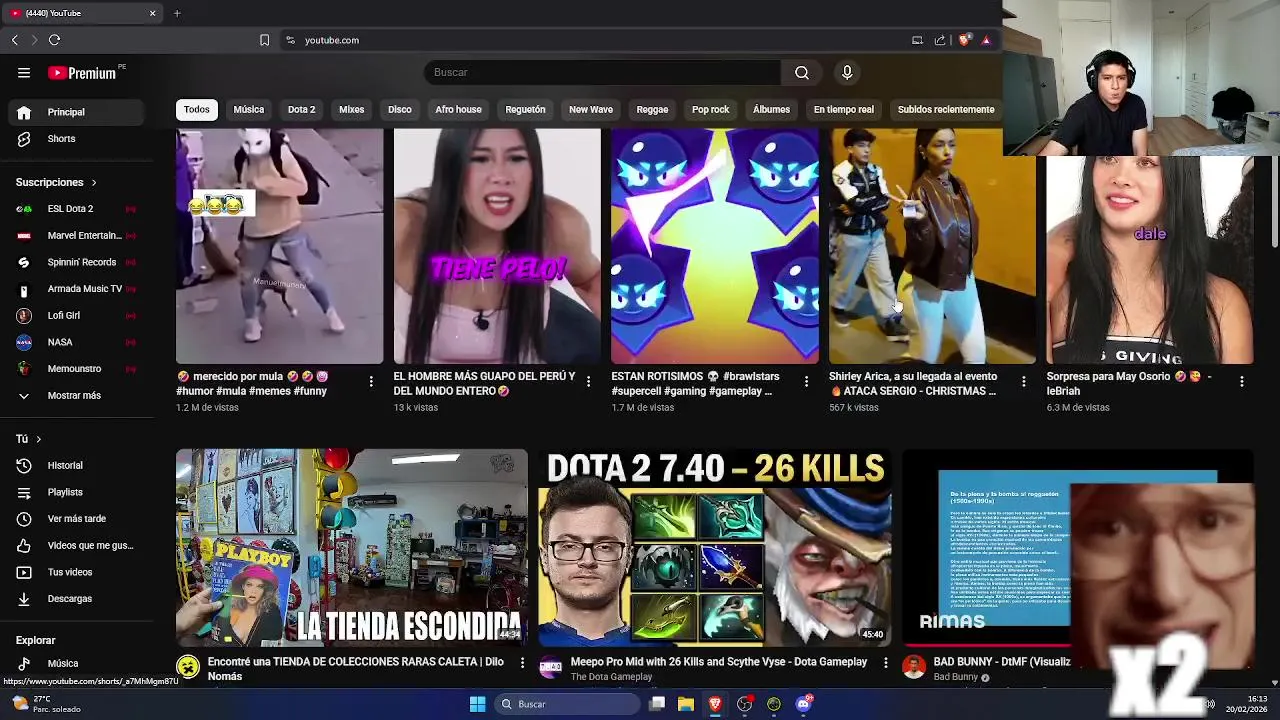Open options for May Osorio short
1280x720 pixels.
pyautogui.click(x=1241, y=381)
